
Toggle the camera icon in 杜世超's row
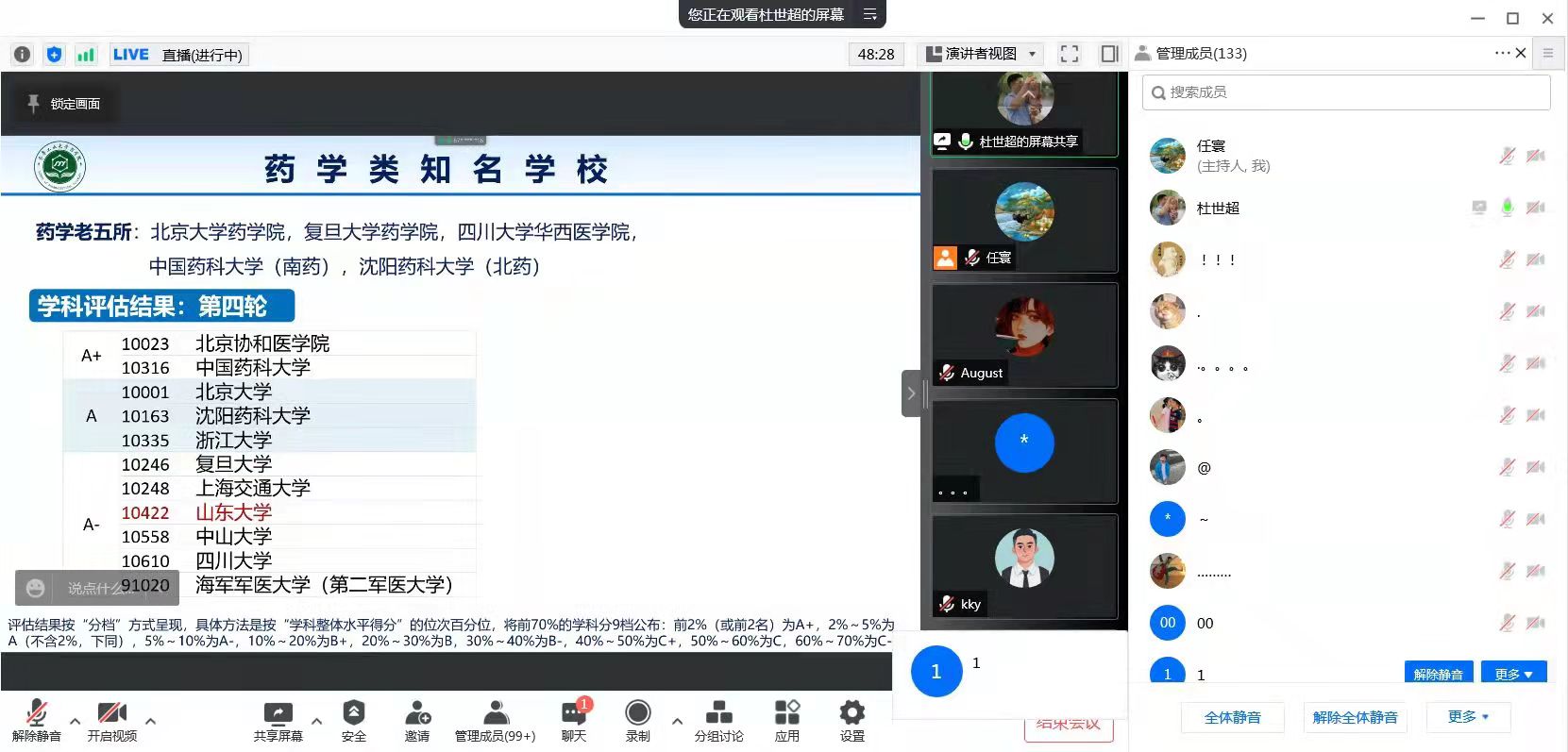(x=1537, y=208)
